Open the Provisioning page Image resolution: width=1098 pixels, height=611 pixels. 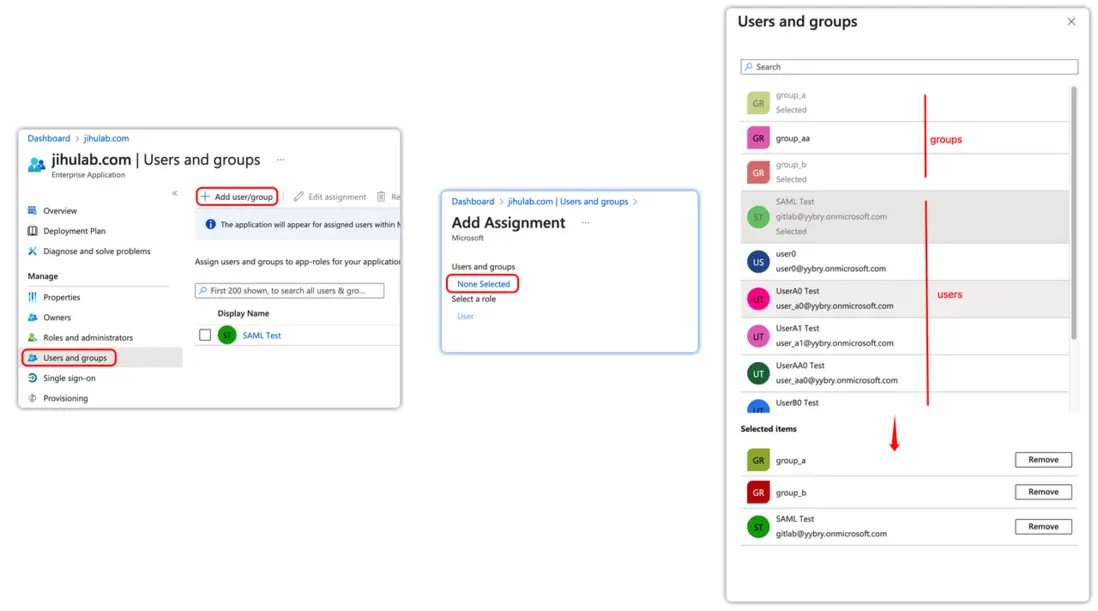coord(65,398)
